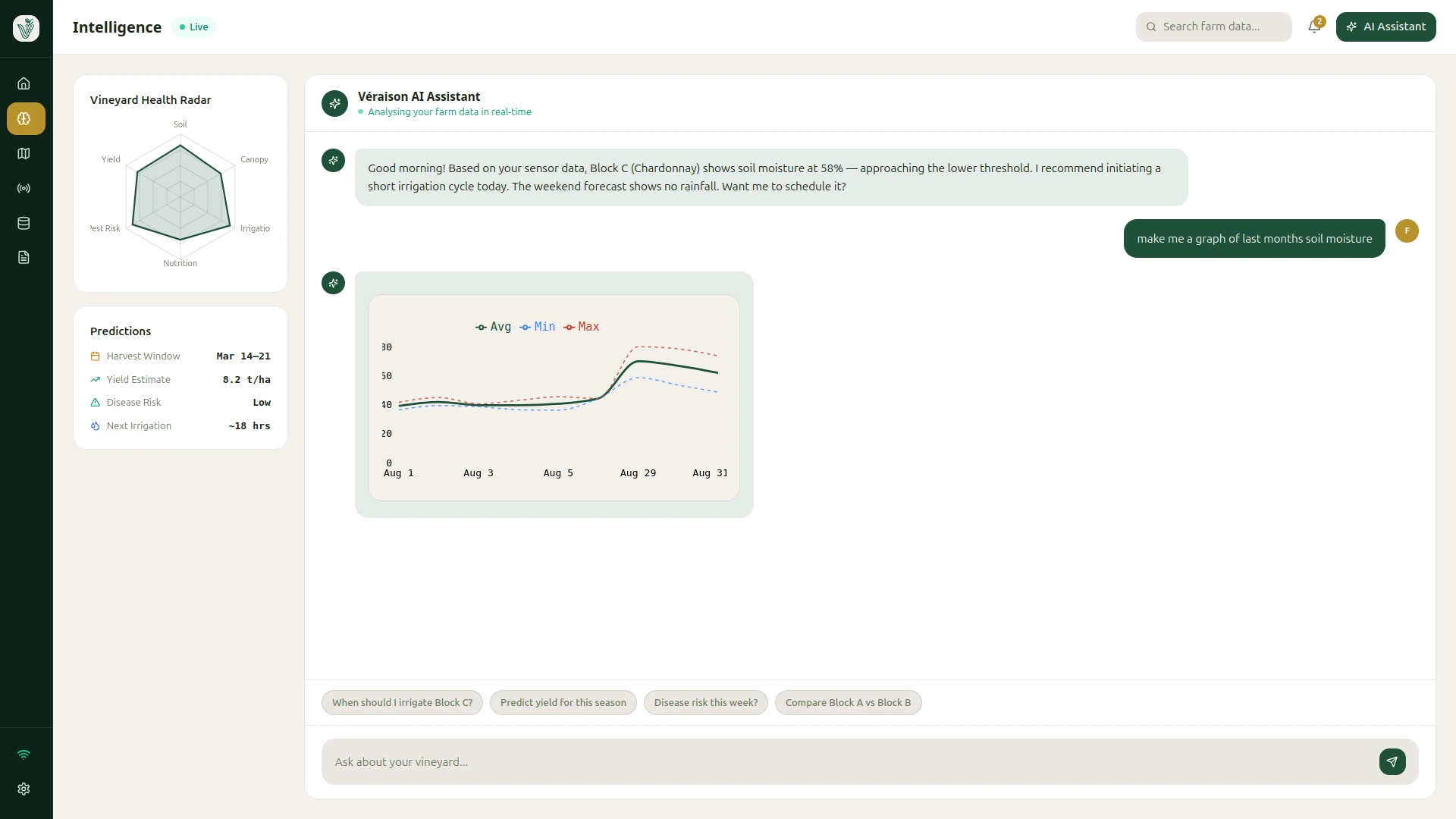Open the Home sidebar icon
This screenshot has width=1456, height=819.
24,83
